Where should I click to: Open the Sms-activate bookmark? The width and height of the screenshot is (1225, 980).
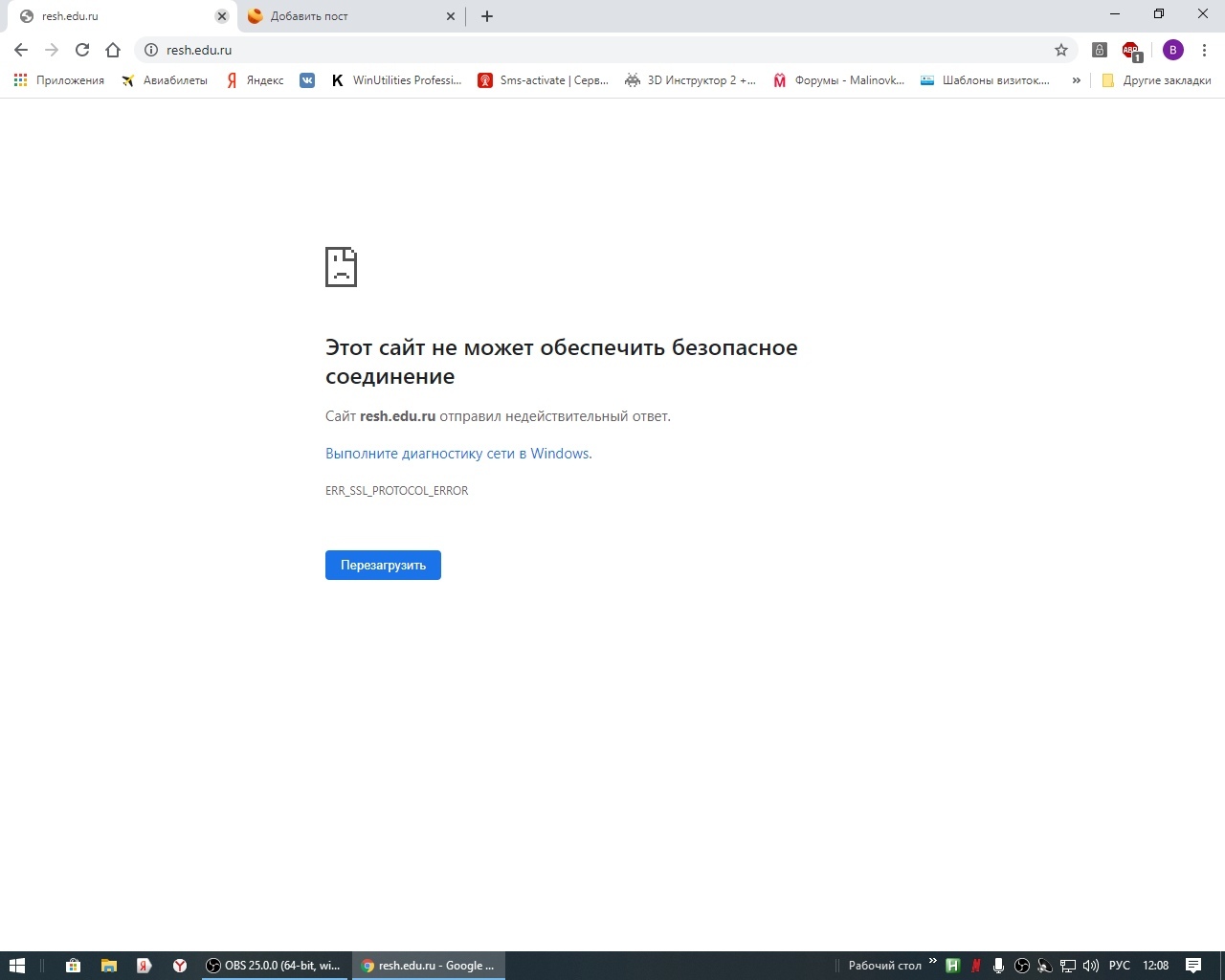point(544,80)
